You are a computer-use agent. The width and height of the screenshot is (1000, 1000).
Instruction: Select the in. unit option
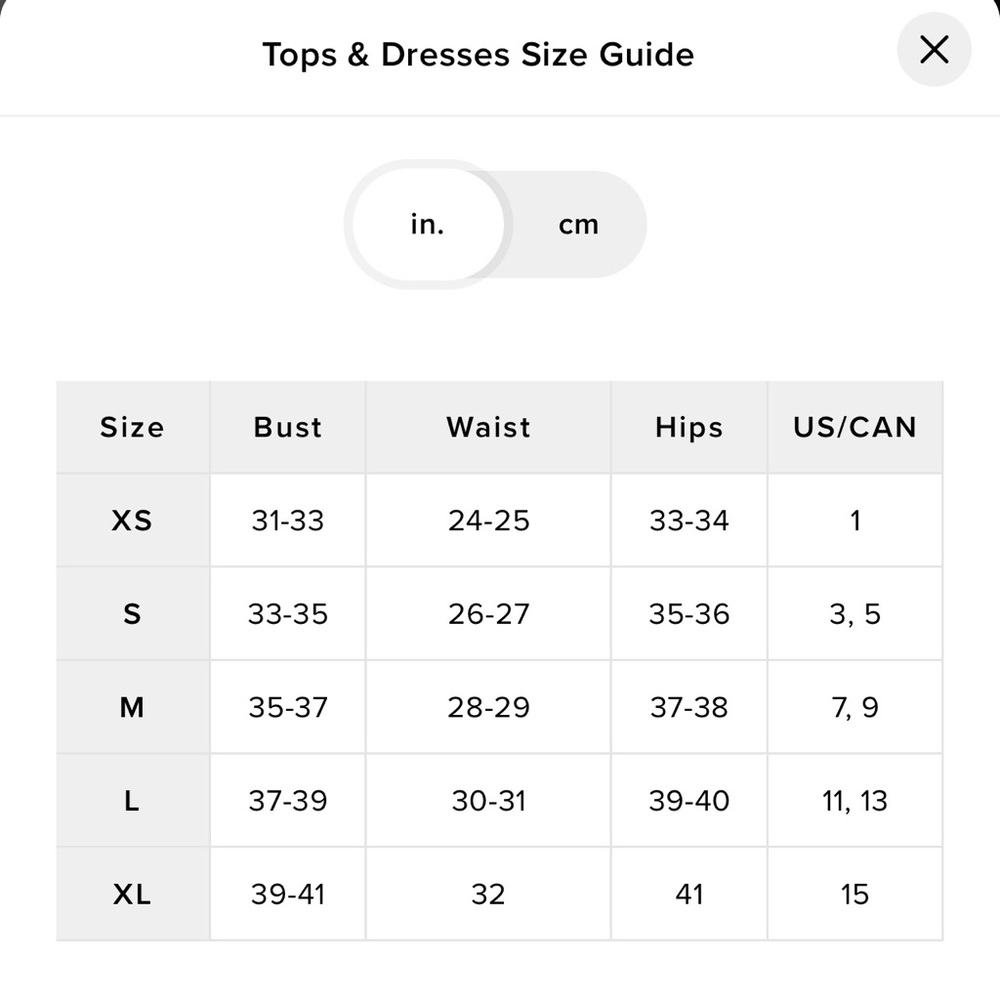(x=427, y=225)
